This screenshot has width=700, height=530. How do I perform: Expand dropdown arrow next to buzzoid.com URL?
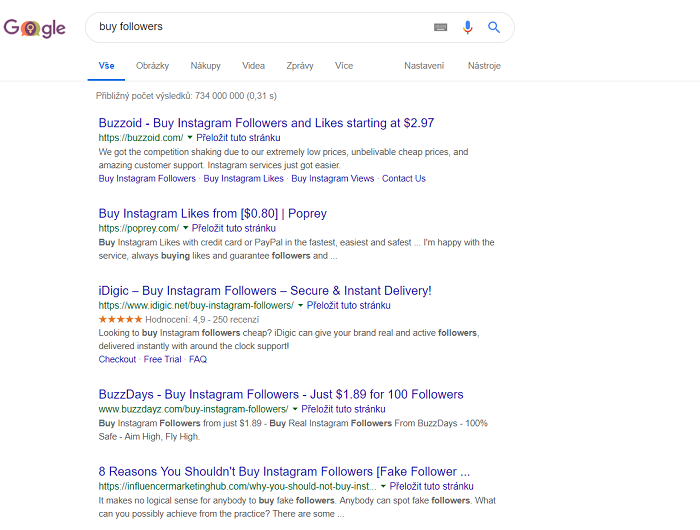coord(190,138)
